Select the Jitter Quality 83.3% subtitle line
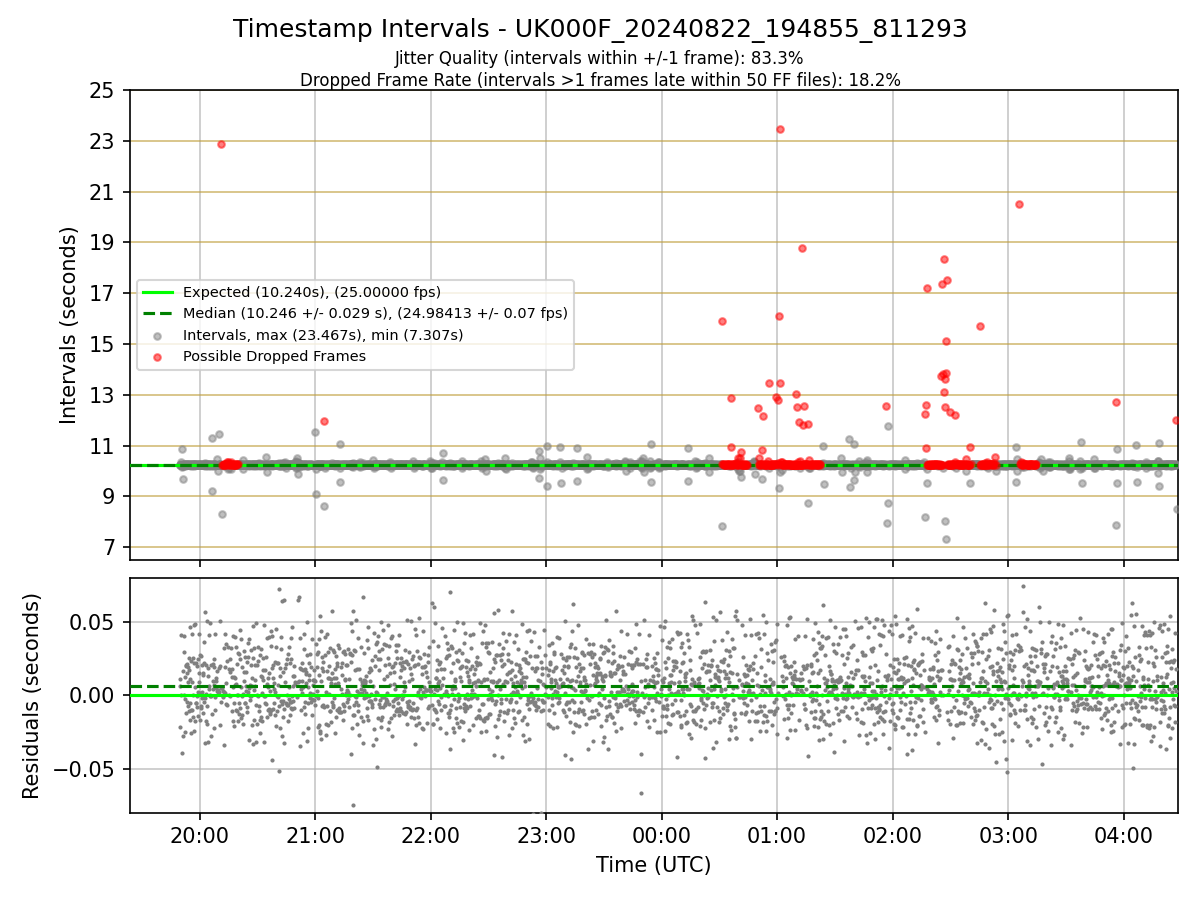The width and height of the screenshot is (1200, 900). [599, 58]
